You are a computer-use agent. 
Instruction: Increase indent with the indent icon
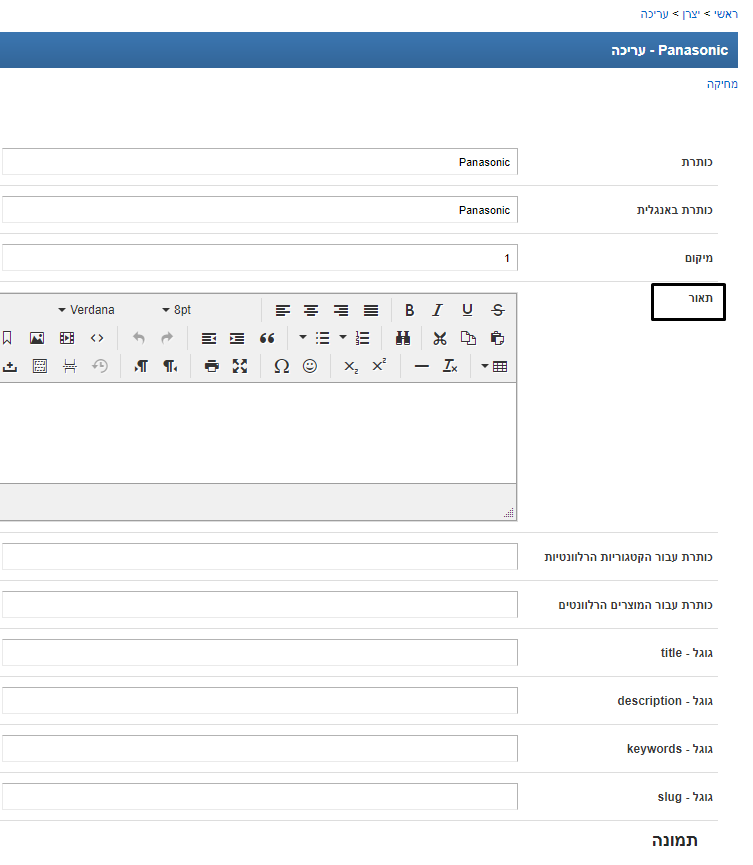237,338
